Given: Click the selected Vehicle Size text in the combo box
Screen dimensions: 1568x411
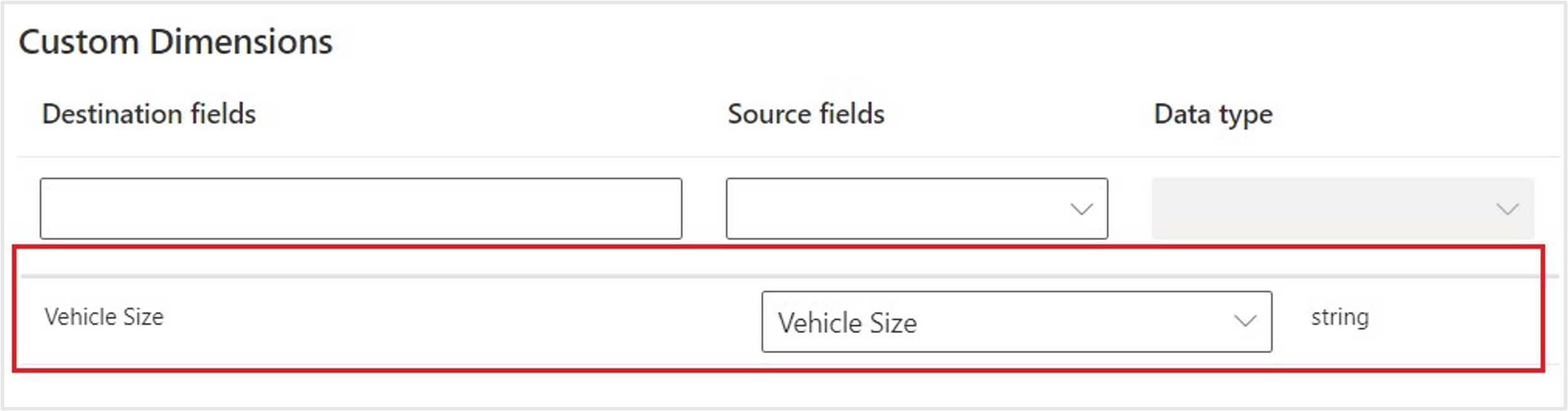Looking at the screenshot, I should [x=847, y=323].
